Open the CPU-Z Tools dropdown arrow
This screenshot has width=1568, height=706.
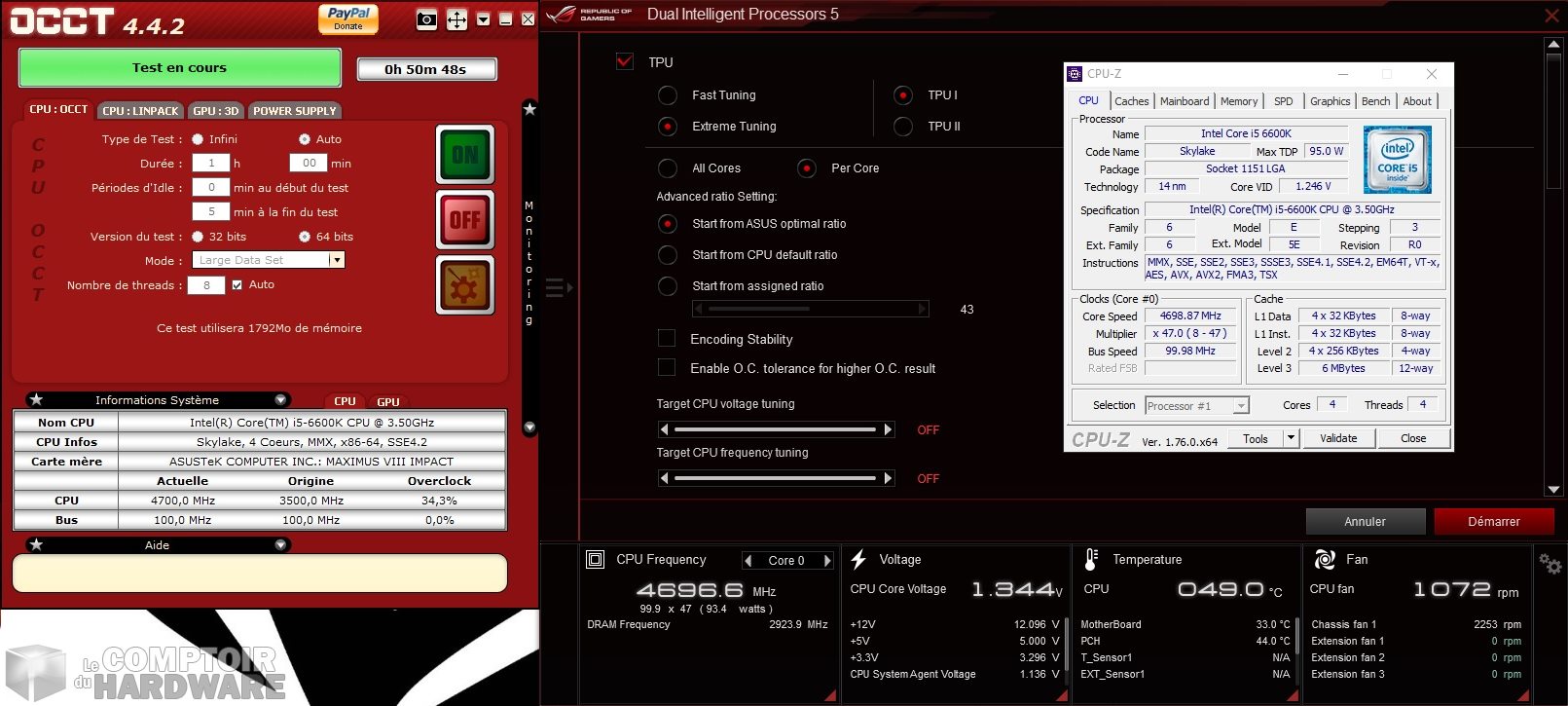pos(1291,438)
